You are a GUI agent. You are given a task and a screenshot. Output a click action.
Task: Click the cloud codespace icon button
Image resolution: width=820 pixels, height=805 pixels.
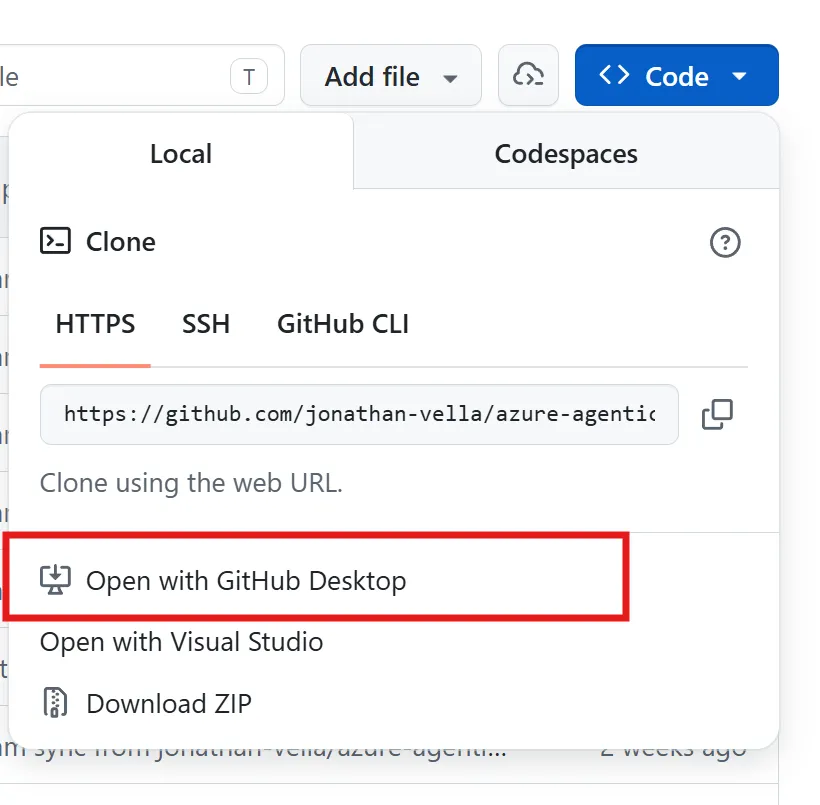point(528,75)
